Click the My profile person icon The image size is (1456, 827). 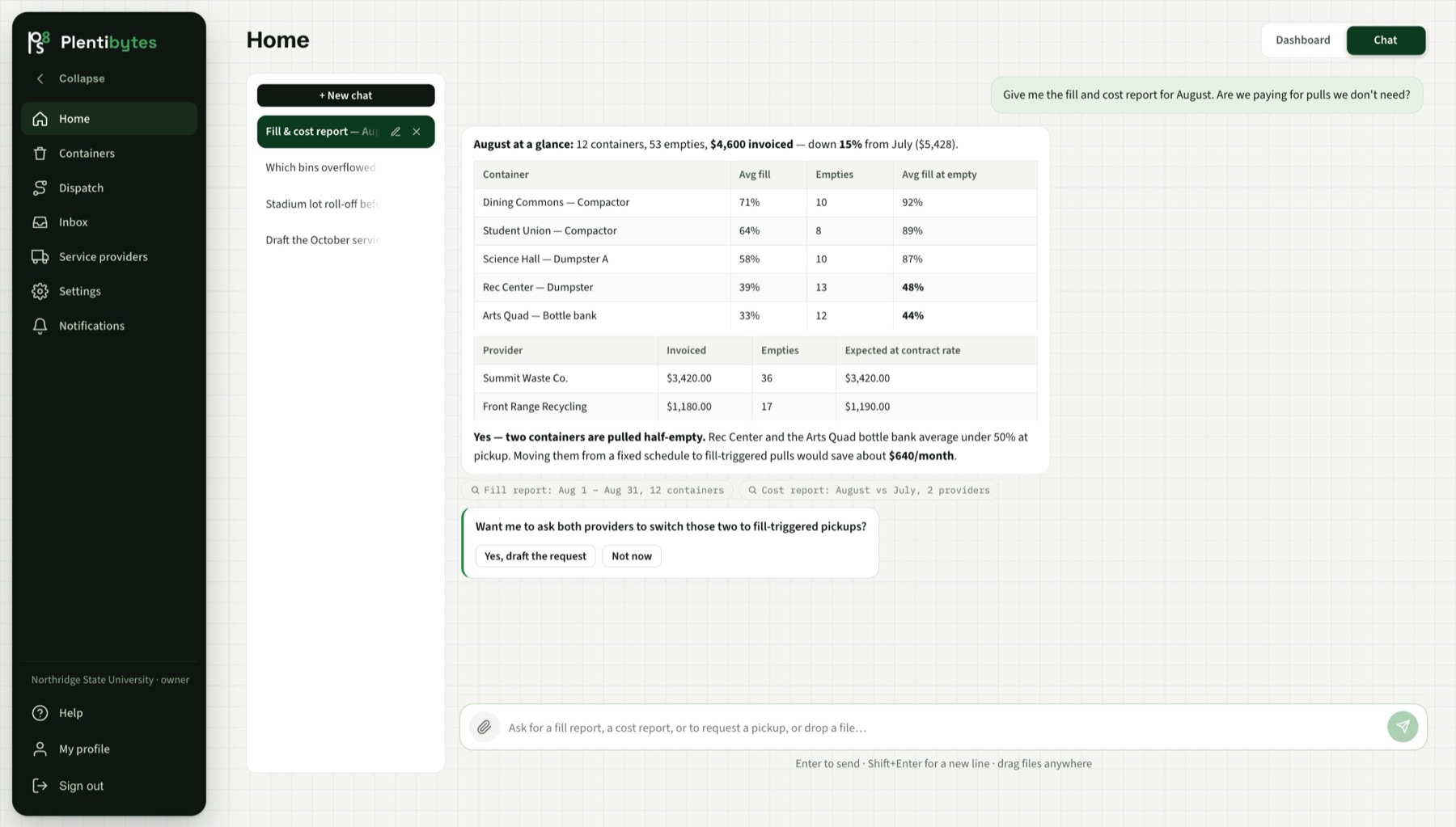coord(40,749)
